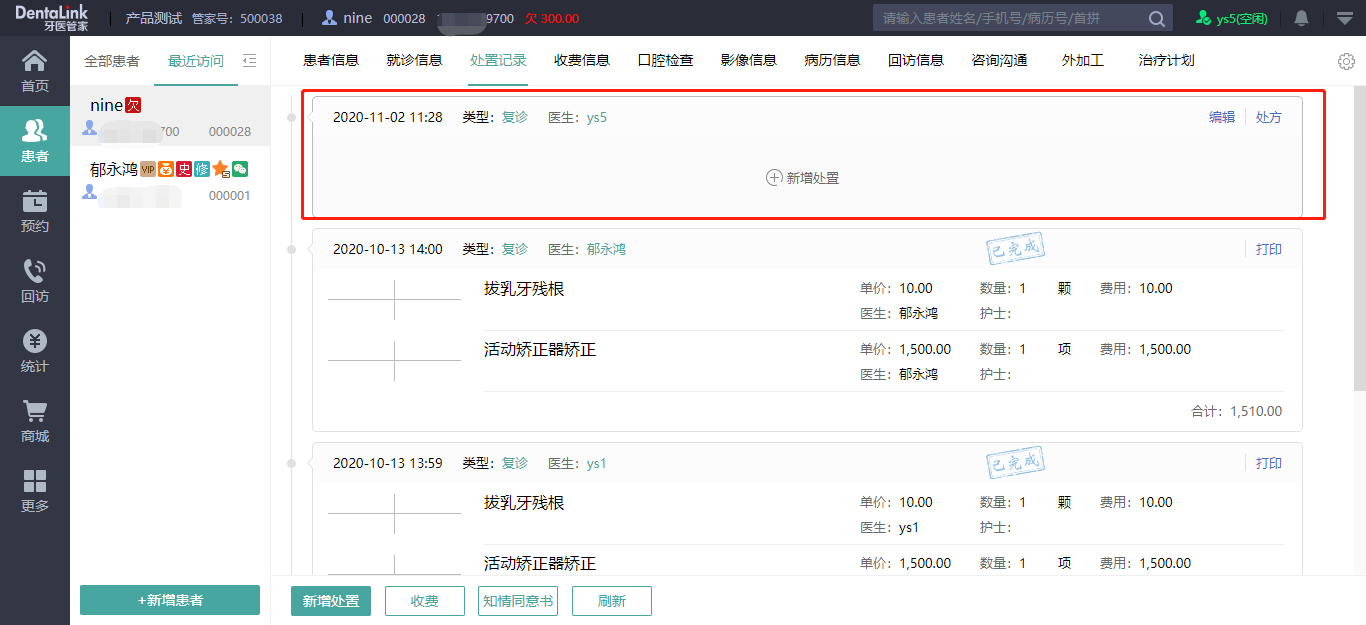The image size is (1366, 625).
Task: Type in patient search input field
Action: pyautogui.click(x=1008, y=18)
